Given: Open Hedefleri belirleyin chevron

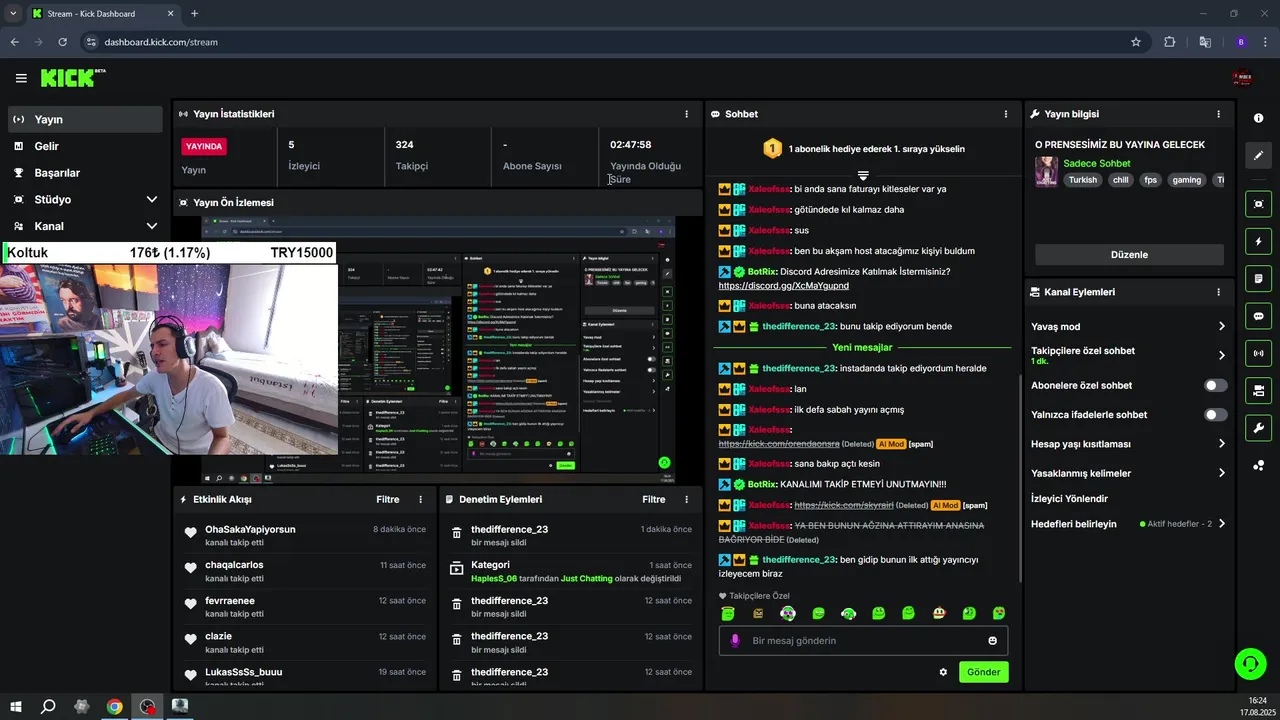Looking at the screenshot, I should click(x=1221, y=524).
